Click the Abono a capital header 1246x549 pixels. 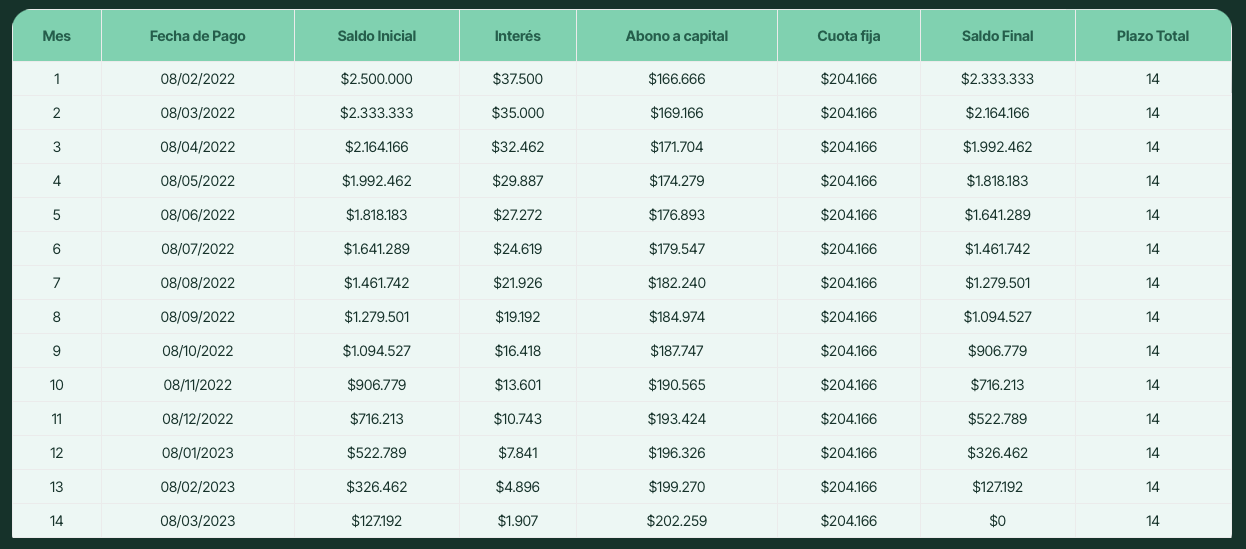tap(677, 36)
